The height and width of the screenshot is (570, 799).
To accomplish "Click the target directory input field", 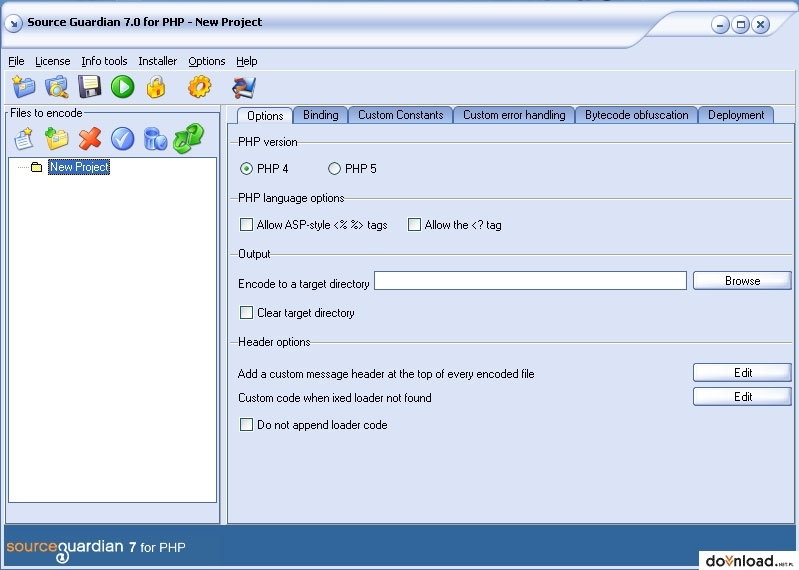I will 530,281.
